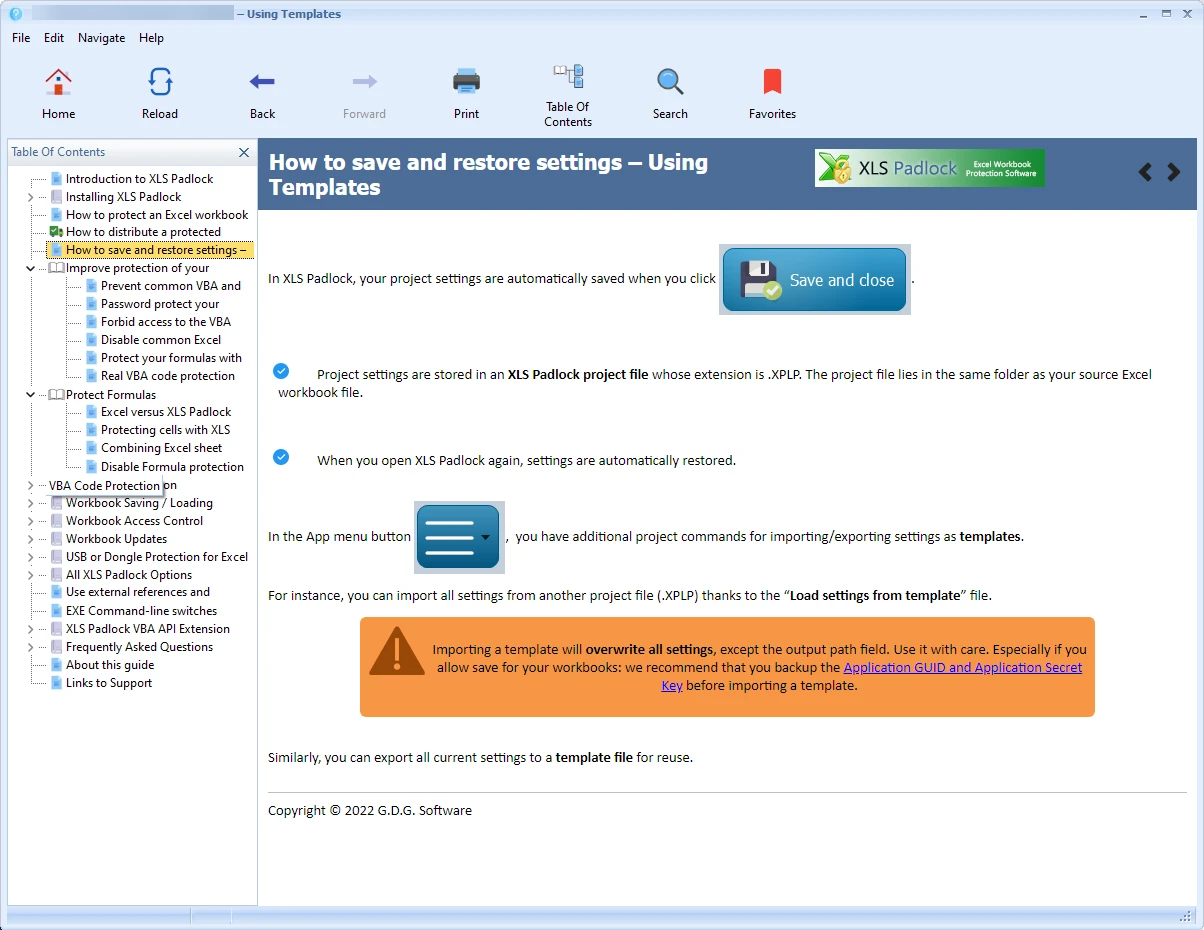The height and width of the screenshot is (930, 1204).
Task: Open Search using the magnifier icon
Action: (x=670, y=82)
